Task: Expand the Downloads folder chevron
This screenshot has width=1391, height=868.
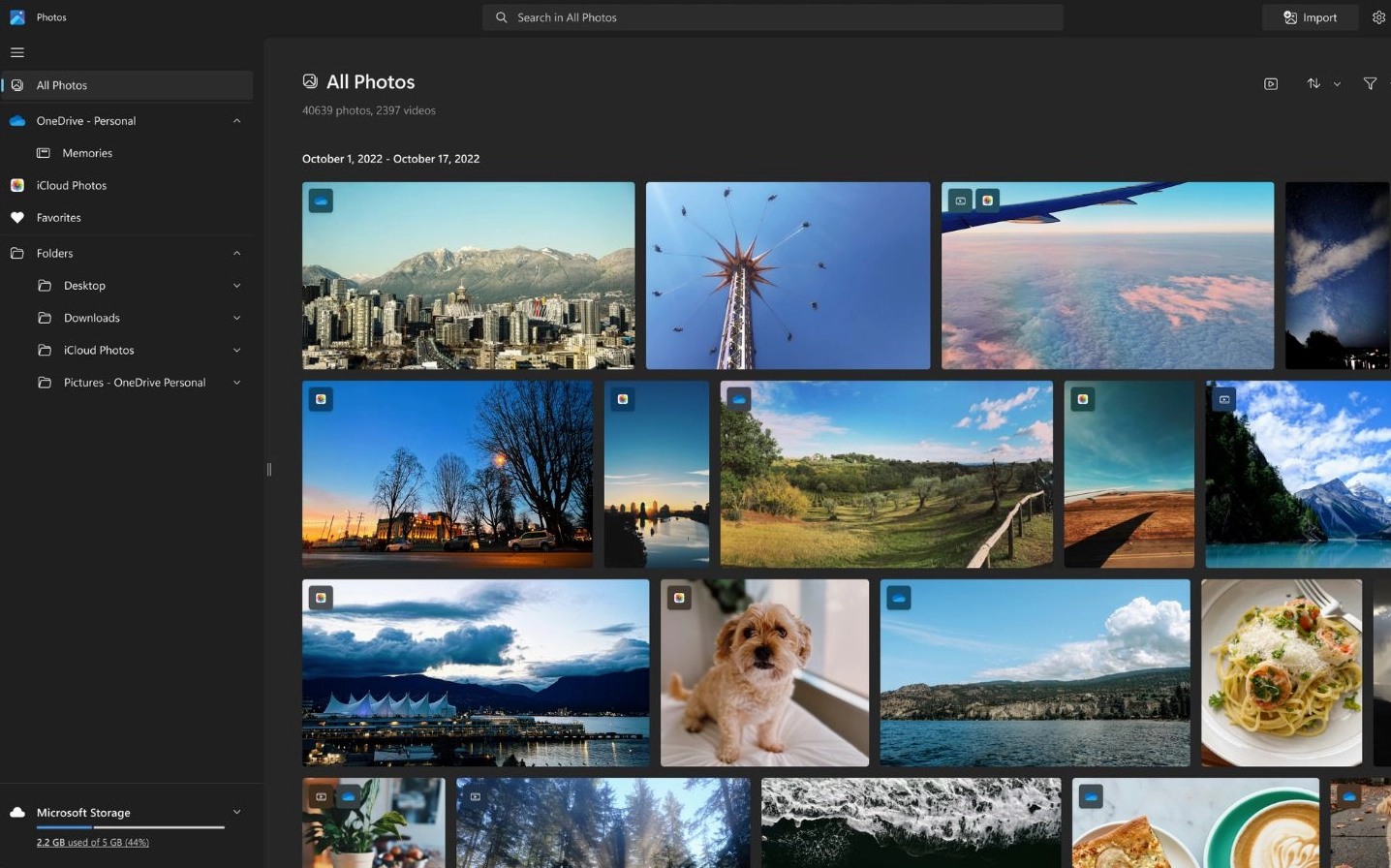Action: click(x=236, y=318)
